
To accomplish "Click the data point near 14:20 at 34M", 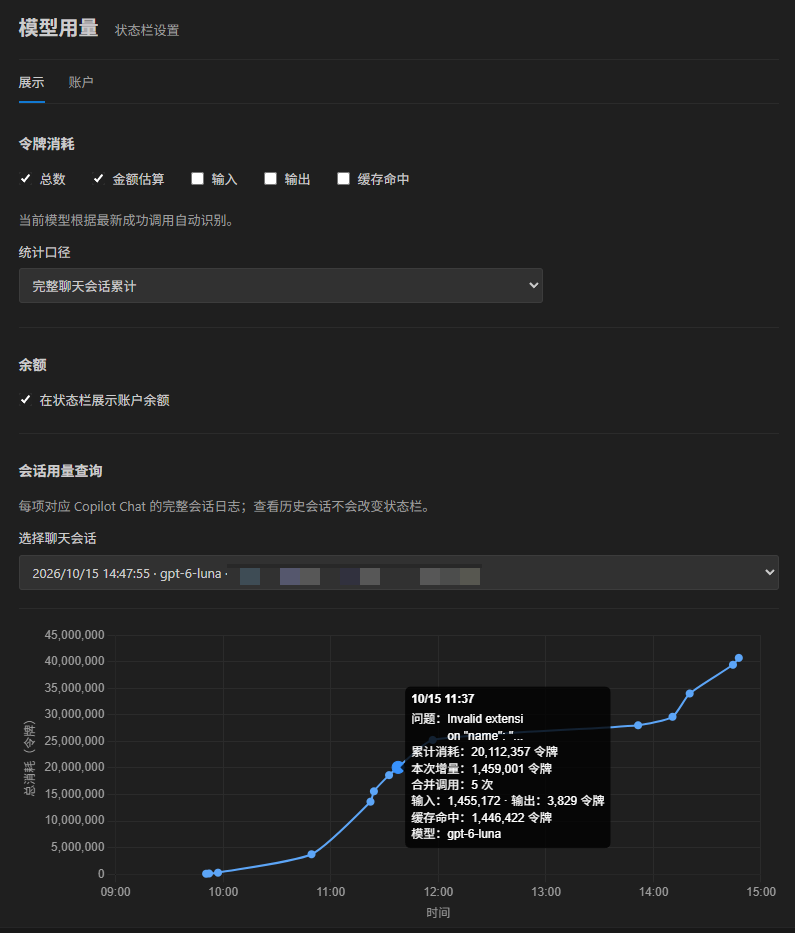I will pyautogui.click(x=690, y=694).
